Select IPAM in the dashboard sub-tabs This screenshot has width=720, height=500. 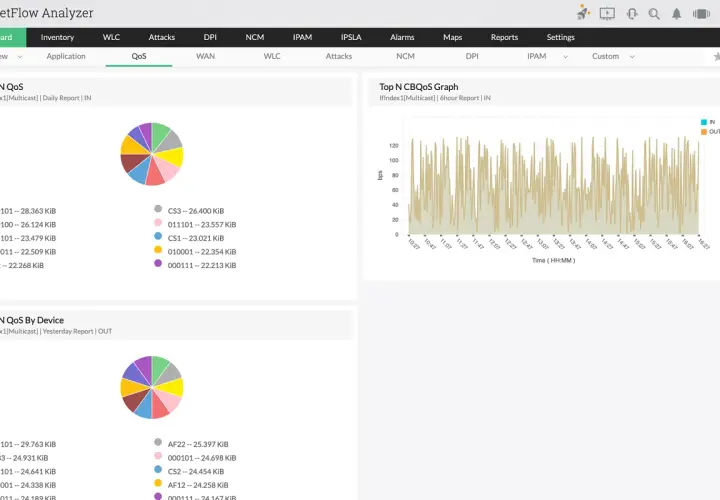click(x=537, y=56)
